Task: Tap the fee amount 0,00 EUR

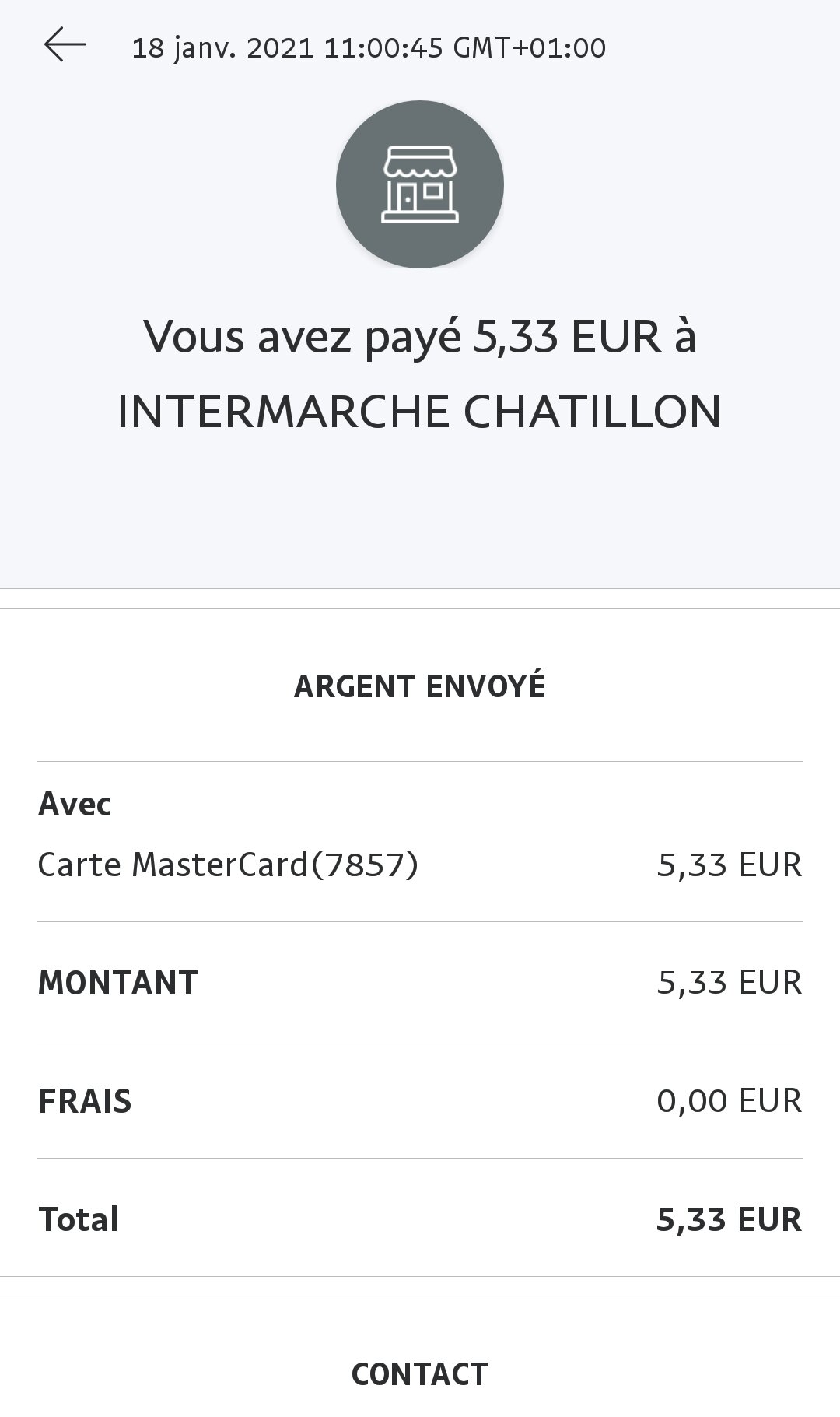Action: [x=729, y=1101]
